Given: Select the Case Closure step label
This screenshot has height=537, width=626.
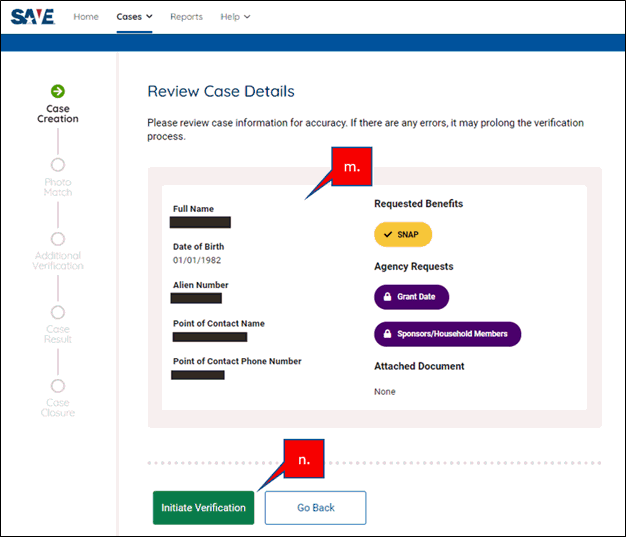Looking at the screenshot, I should tap(58, 408).
